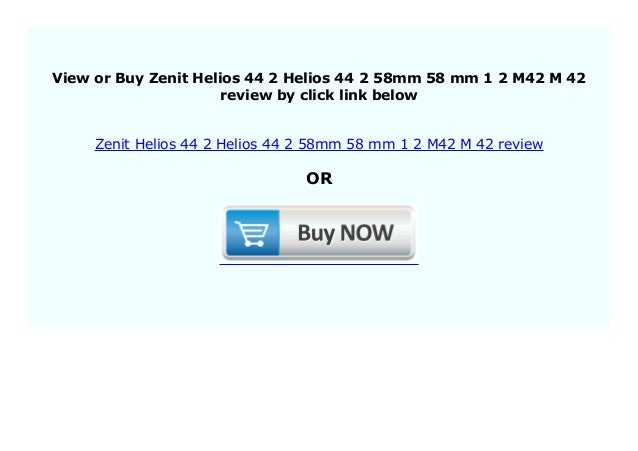Click '58mm' inside the blue hyperlink
This screenshot has height=451, width=638.
pyautogui.click(x=319, y=144)
